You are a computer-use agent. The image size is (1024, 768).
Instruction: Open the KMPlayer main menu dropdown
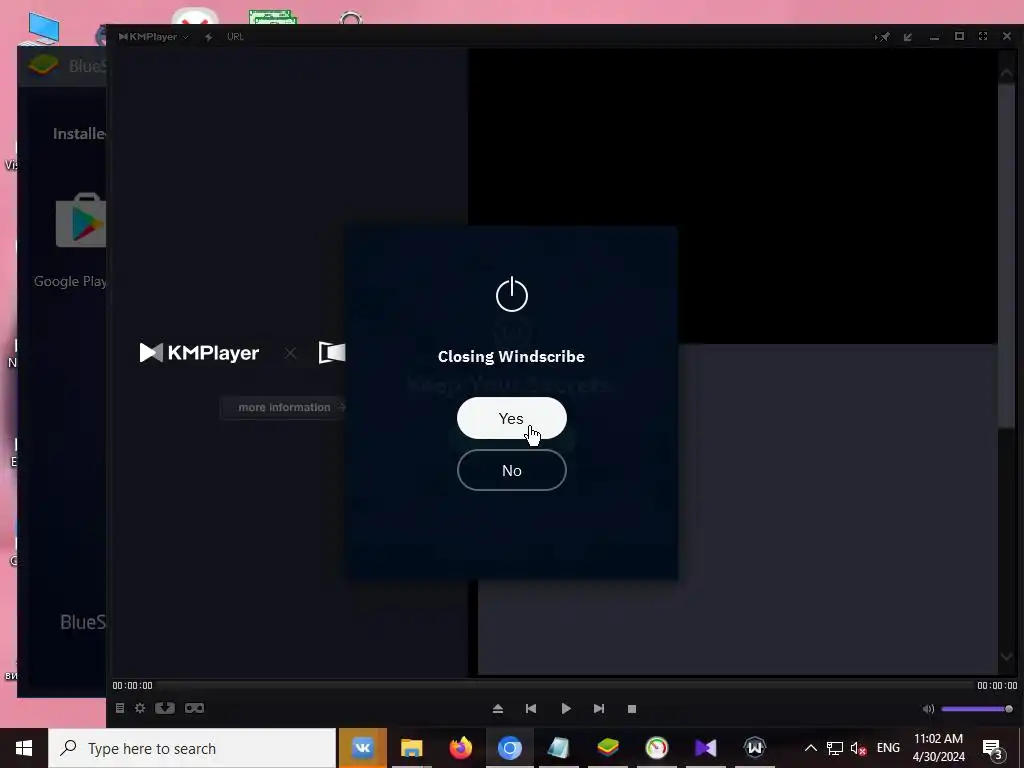pos(153,37)
